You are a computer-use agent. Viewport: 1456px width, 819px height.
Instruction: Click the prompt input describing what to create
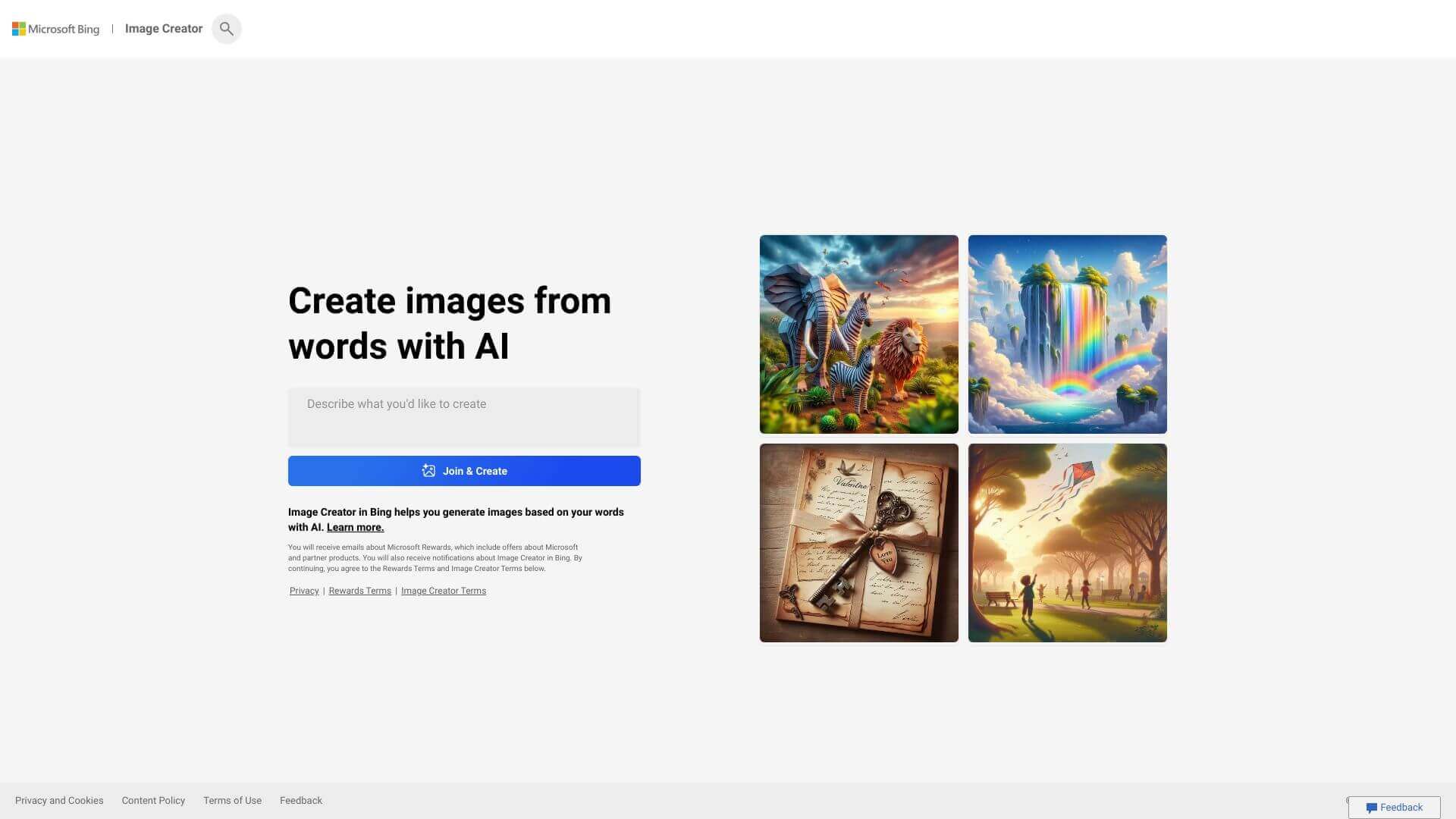(x=463, y=416)
